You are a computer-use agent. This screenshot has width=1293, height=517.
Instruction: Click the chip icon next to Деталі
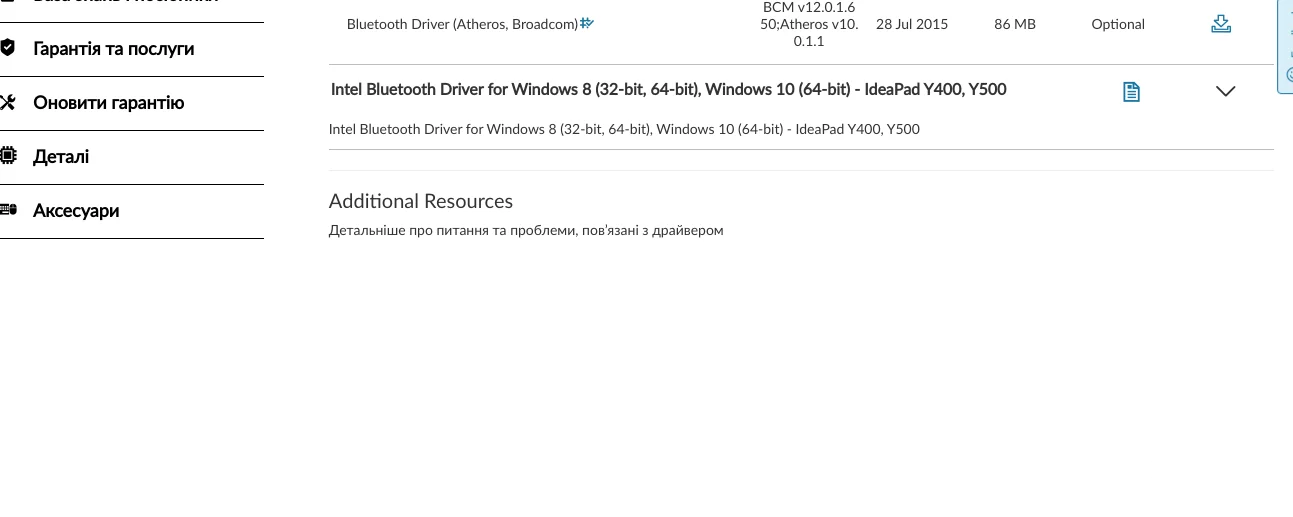(x=8, y=156)
